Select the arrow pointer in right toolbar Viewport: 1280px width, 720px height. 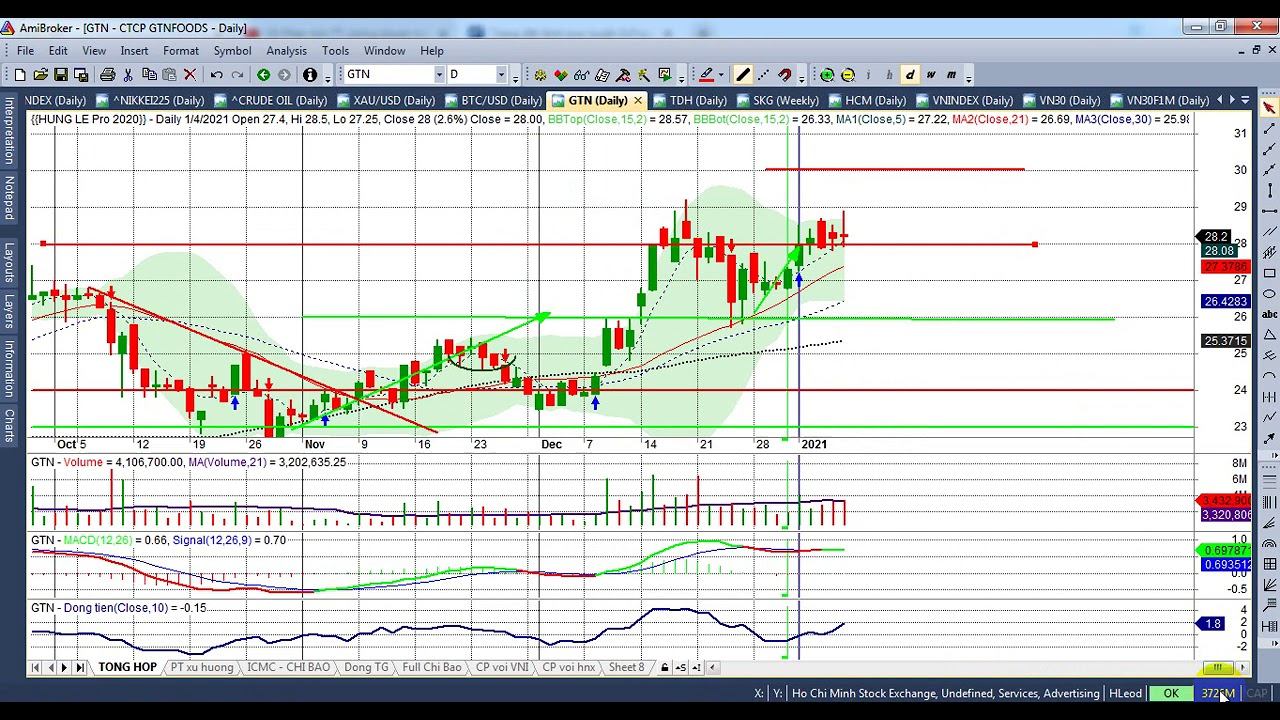tap(1269, 108)
